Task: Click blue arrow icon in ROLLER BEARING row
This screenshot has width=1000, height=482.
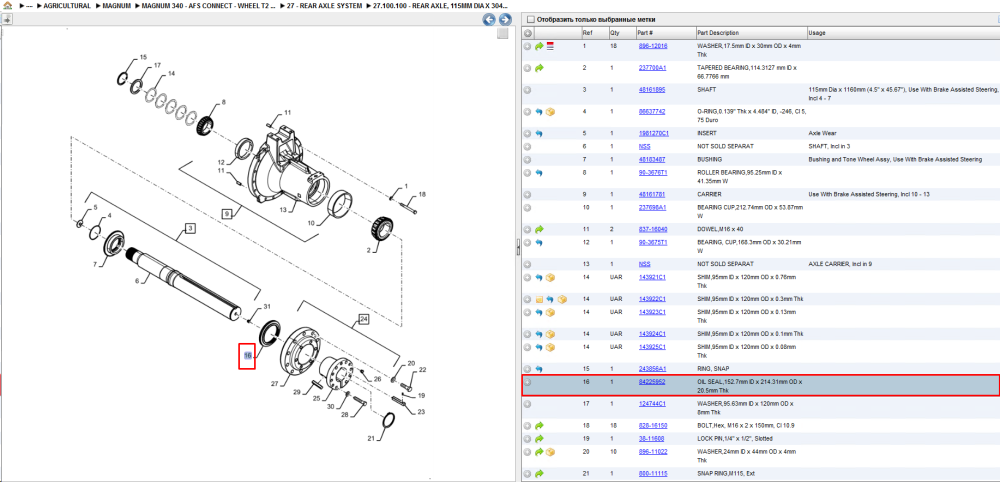Action: click(x=539, y=172)
